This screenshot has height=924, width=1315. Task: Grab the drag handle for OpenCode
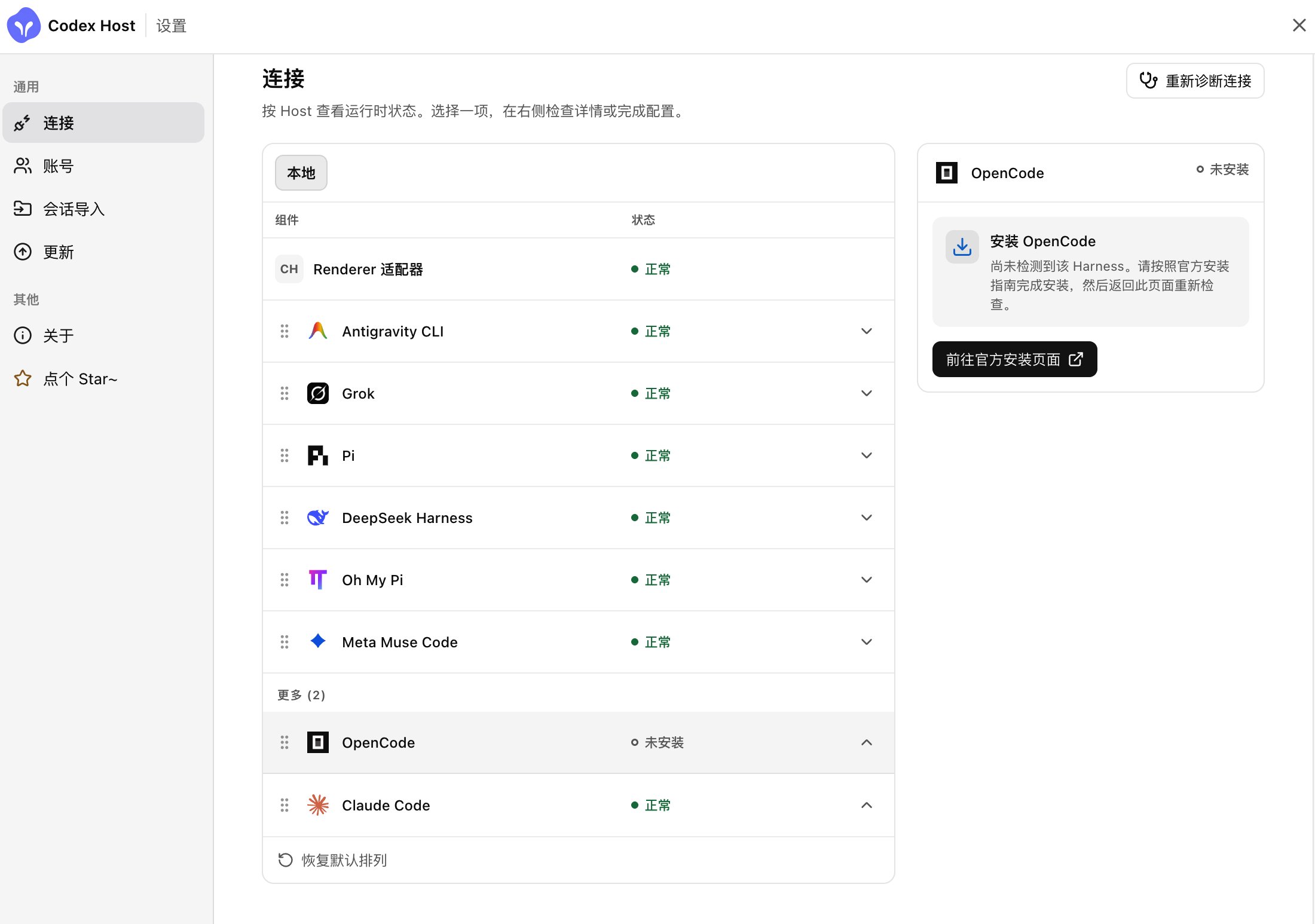point(285,742)
